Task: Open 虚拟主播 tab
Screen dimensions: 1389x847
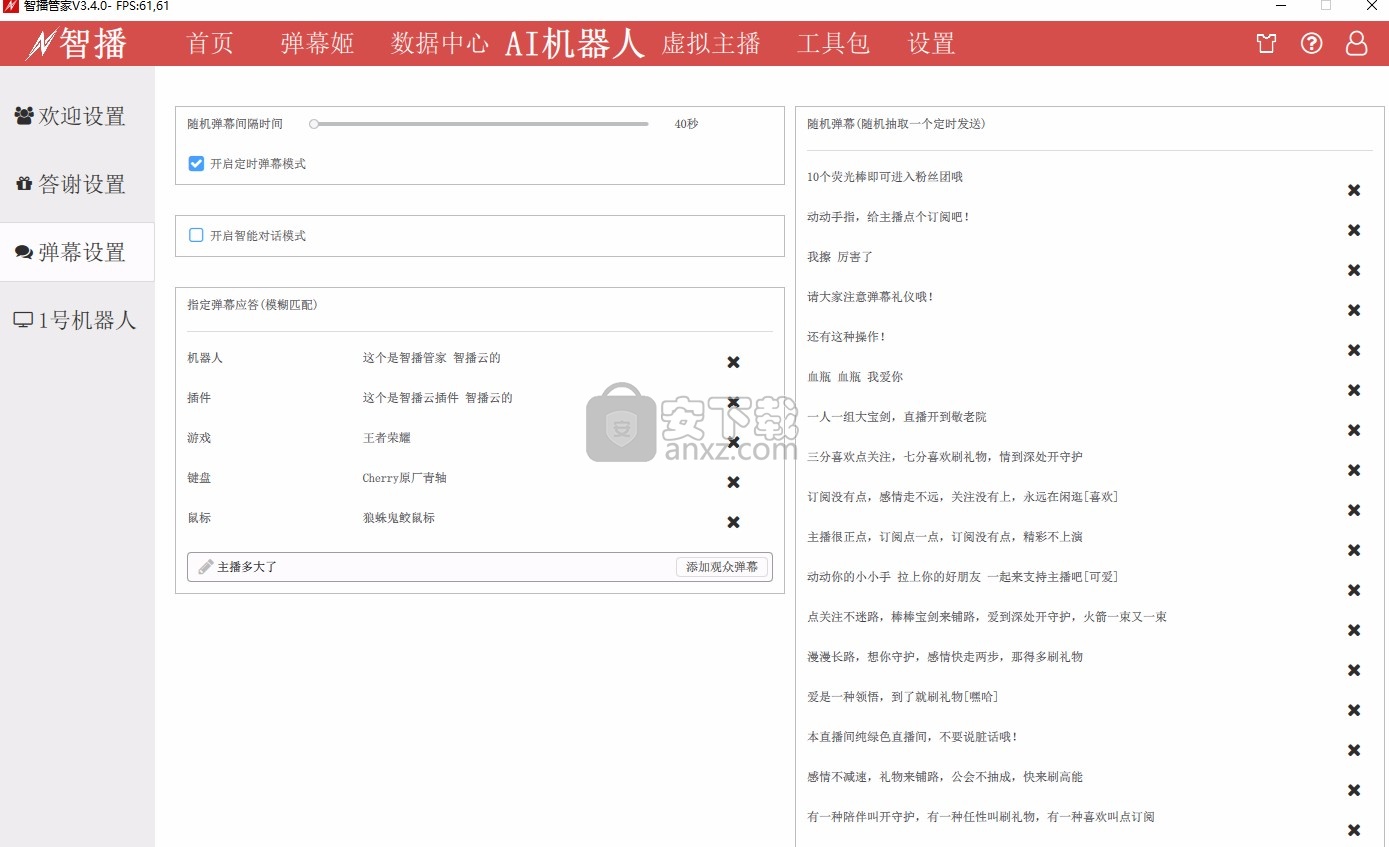Action: click(711, 44)
